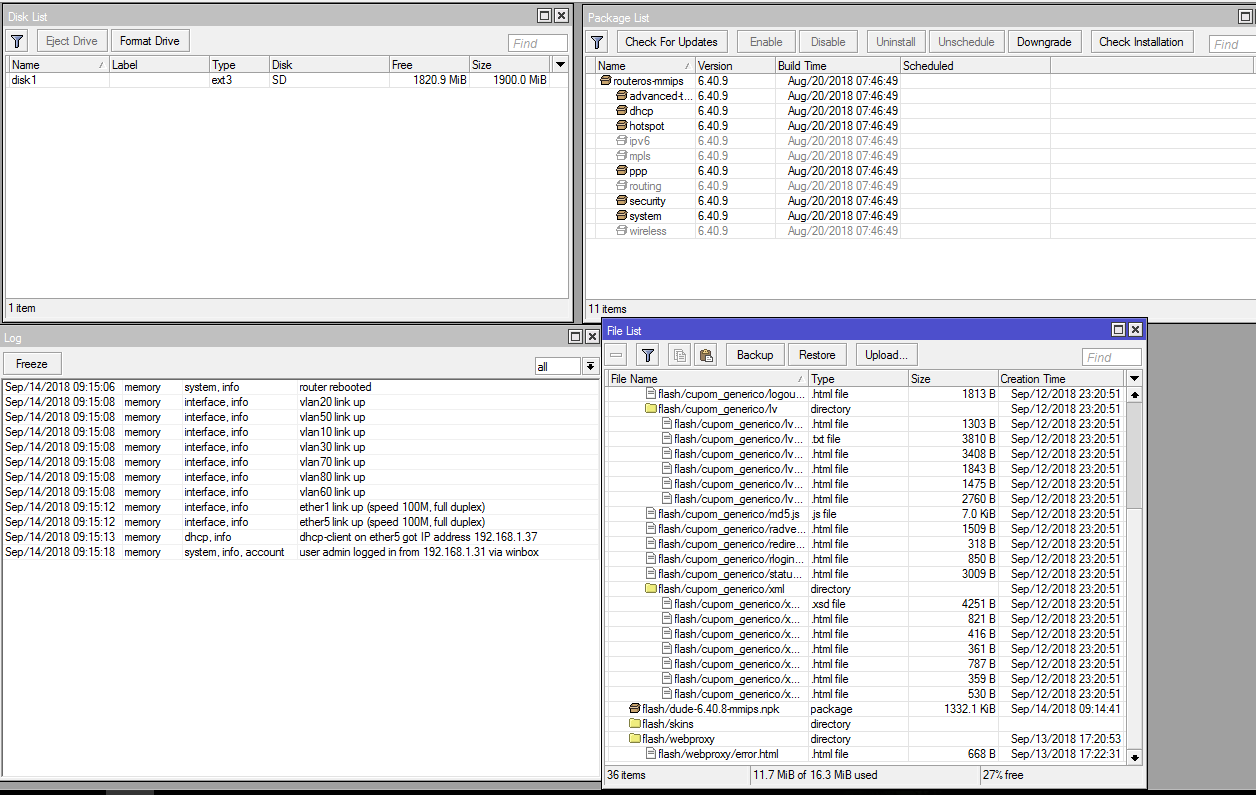Select the 'ether5 link up' log entry
Screen dimensions: 1256x795
pos(300,522)
